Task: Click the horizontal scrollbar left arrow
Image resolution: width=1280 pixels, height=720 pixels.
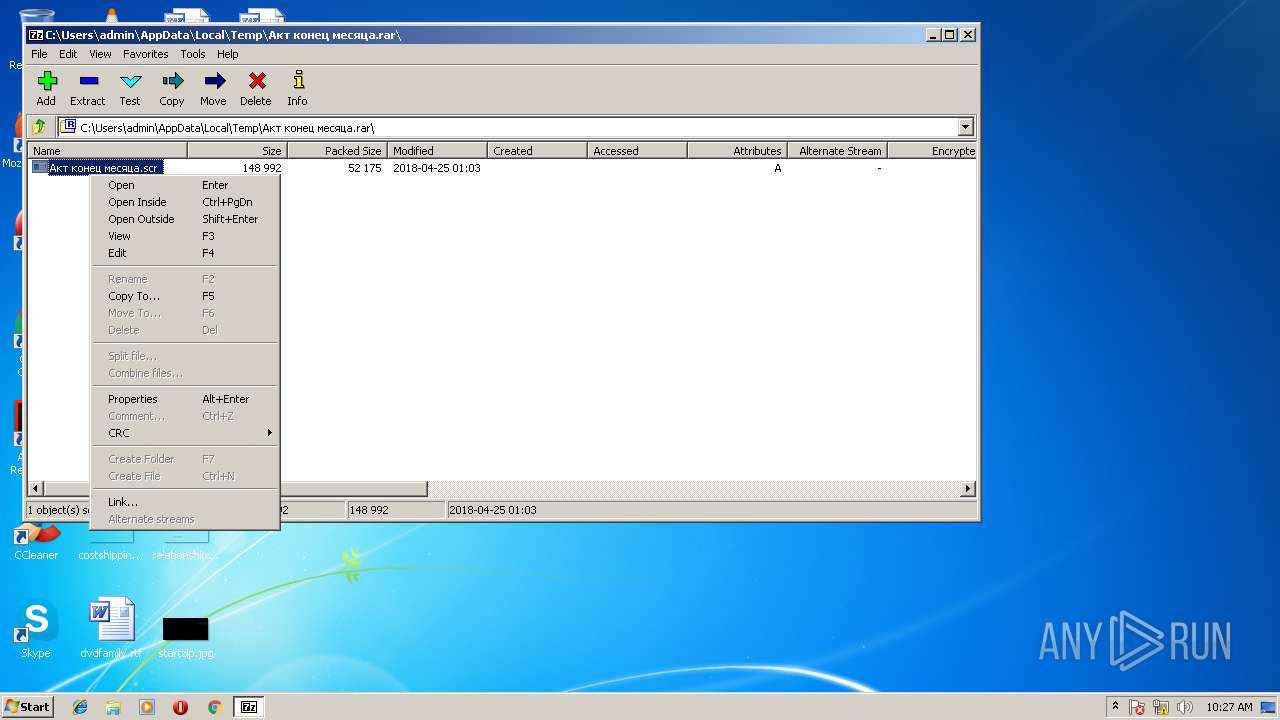Action: pyautogui.click(x=36, y=489)
